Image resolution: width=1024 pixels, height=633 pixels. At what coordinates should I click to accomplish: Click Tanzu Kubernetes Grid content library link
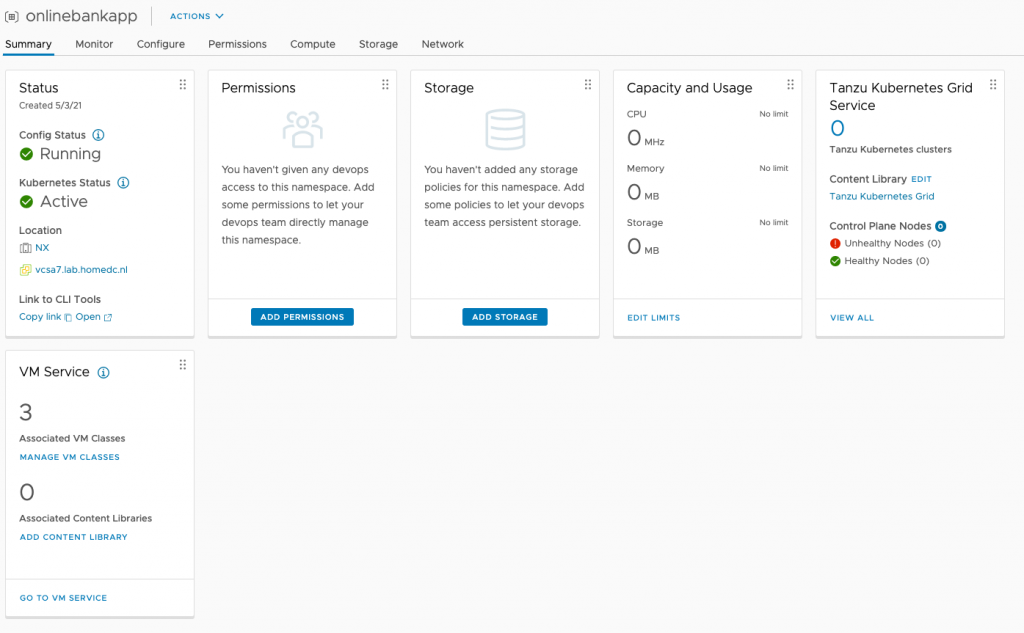[x=882, y=196]
